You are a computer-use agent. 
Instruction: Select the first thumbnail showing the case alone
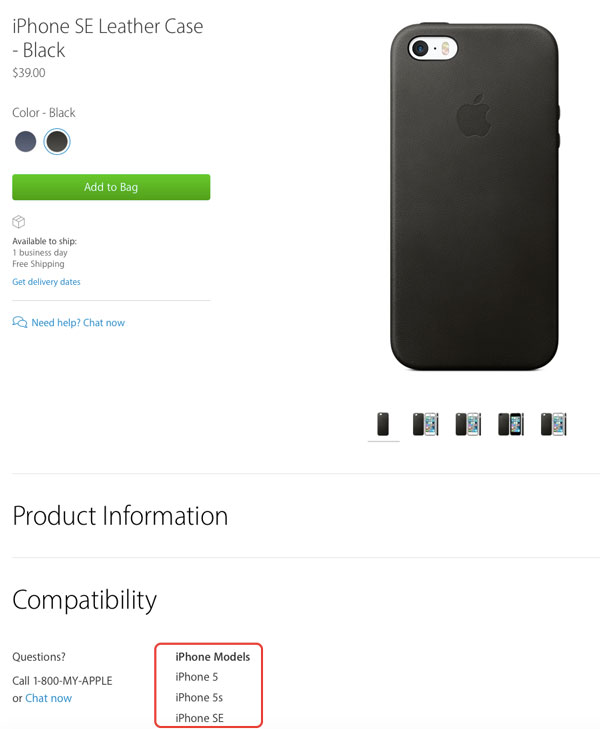point(384,424)
